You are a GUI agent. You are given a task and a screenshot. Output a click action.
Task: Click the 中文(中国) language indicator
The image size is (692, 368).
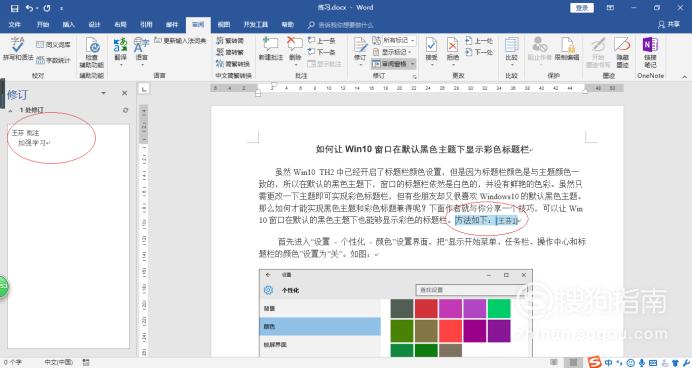58,362
